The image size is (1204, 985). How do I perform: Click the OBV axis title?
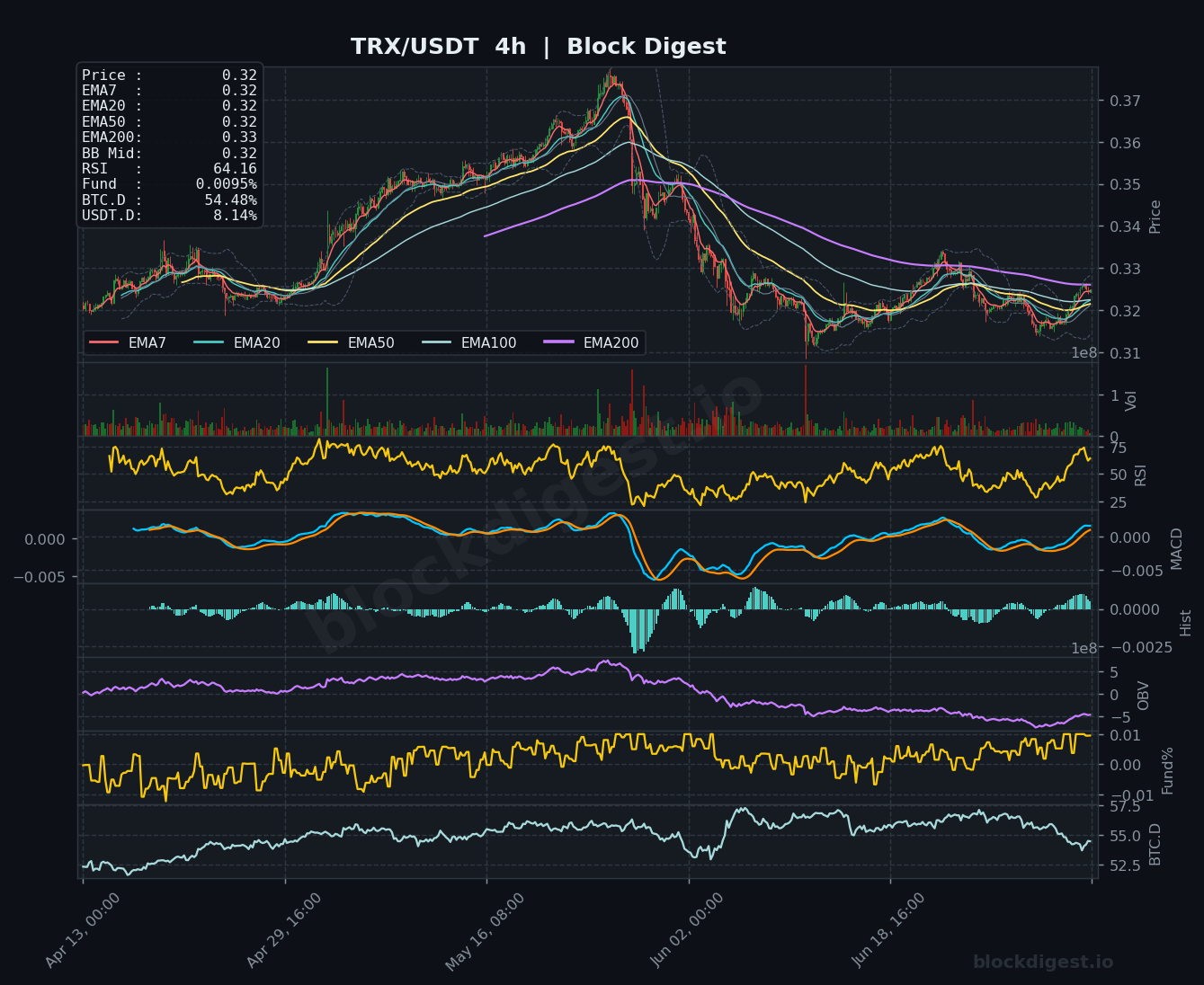coord(1144,696)
